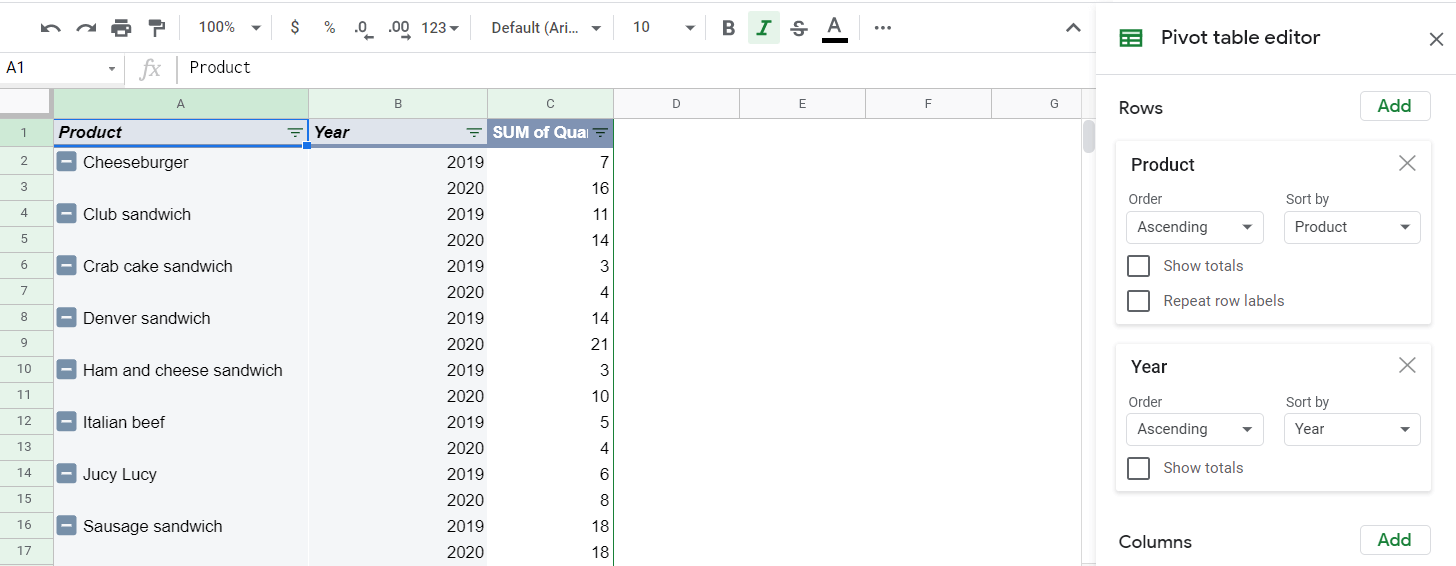Viewport: 1456px width, 566px height.
Task: Open the text color picker
Action: [x=835, y=28]
